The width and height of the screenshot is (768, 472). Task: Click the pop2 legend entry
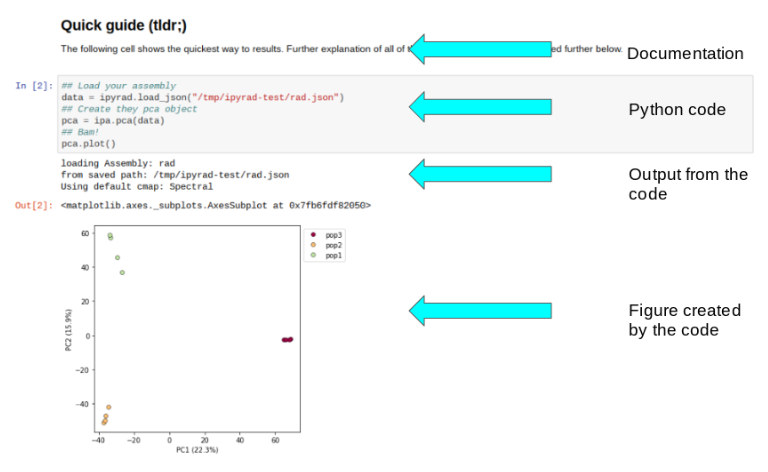click(x=326, y=245)
